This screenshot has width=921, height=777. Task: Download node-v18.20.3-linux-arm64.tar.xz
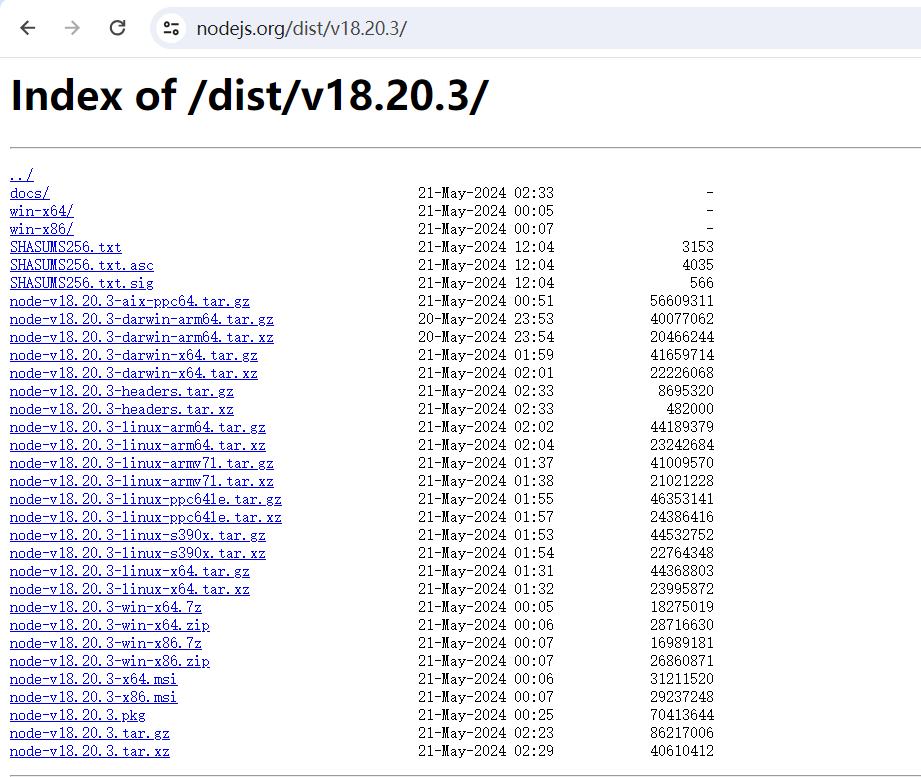137,445
